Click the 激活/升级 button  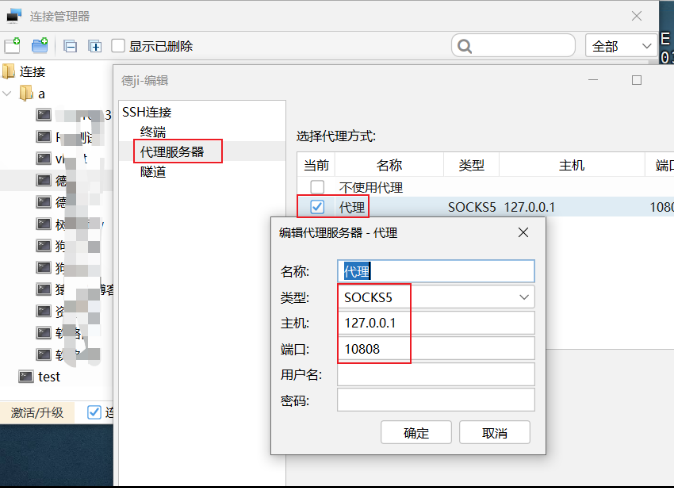coord(37,412)
